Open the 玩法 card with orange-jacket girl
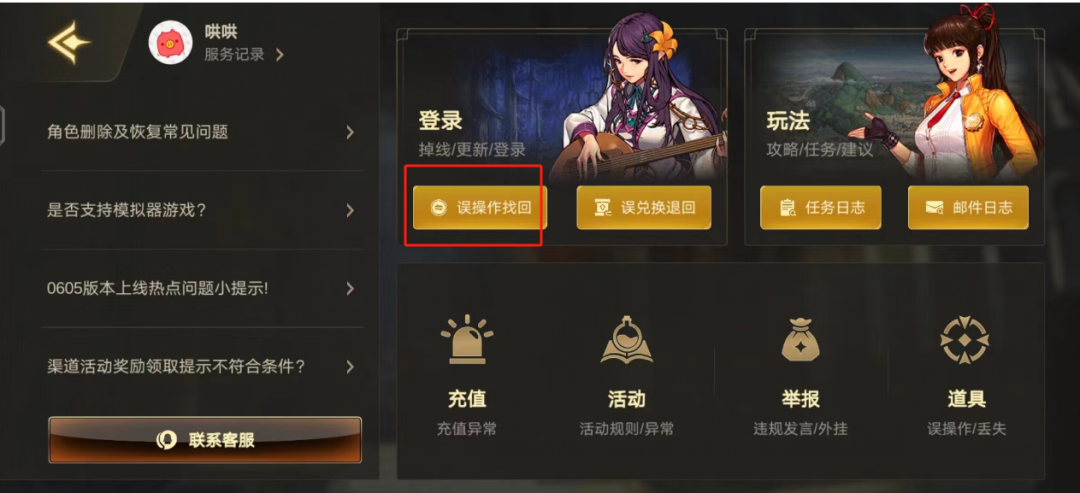 click(x=894, y=136)
